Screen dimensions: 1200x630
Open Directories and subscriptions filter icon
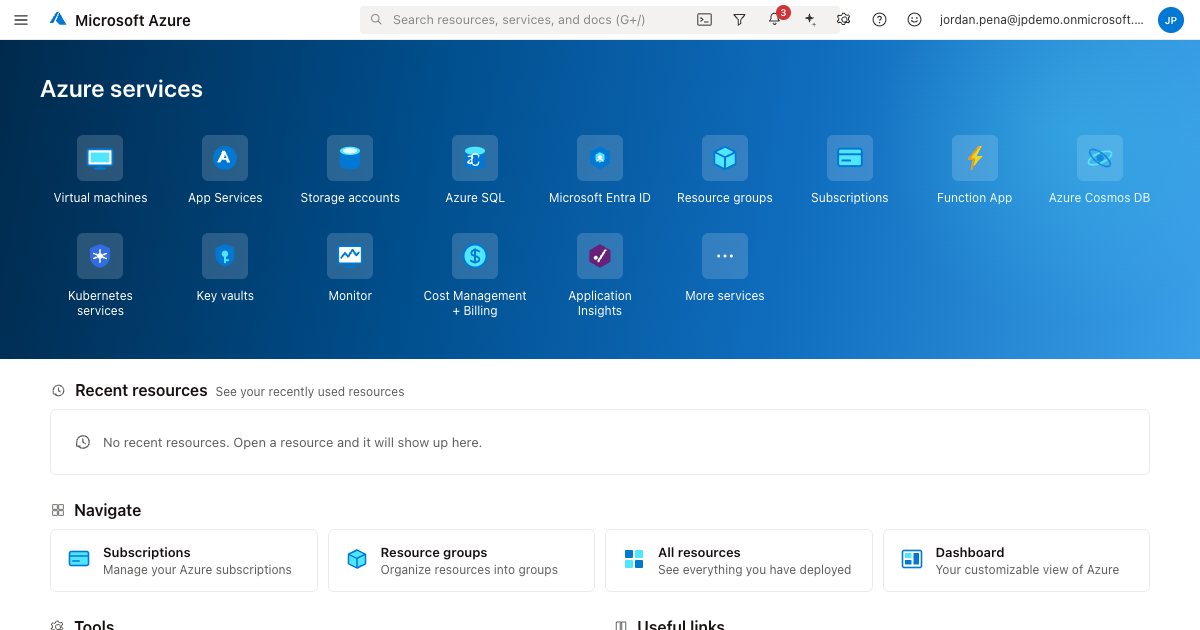(739, 19)
